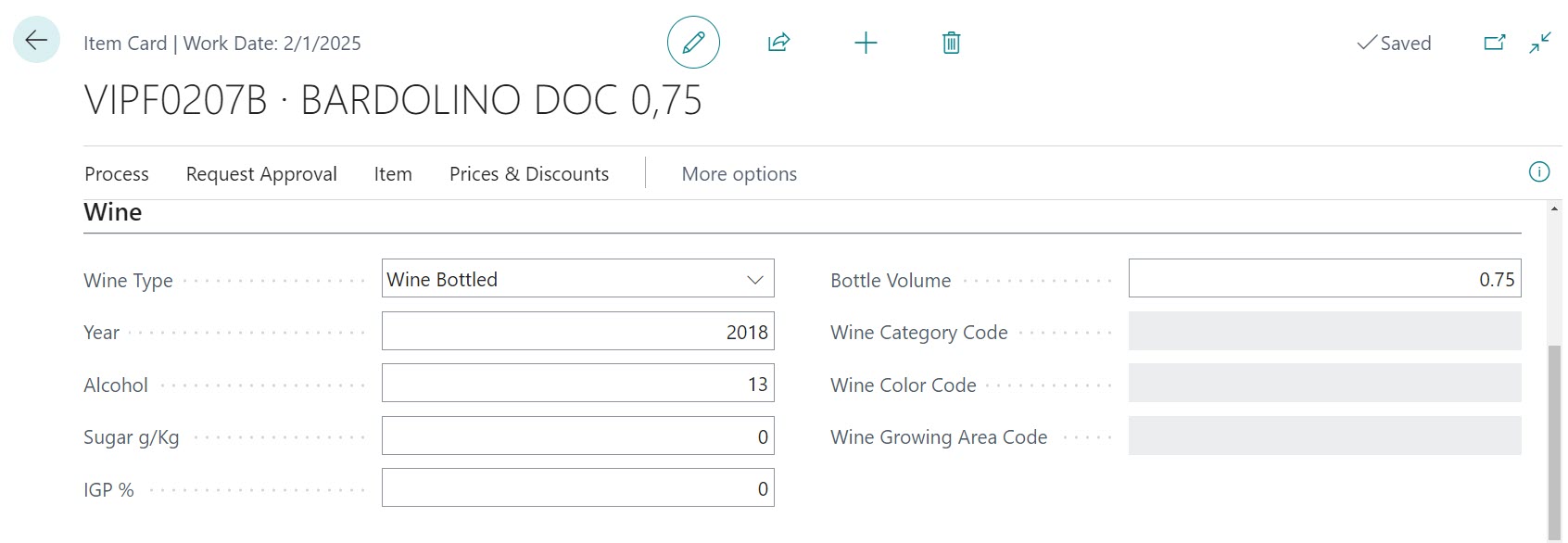Click the Year input field
Screen dimensions: 1568x543
click(x=577, y=332)
